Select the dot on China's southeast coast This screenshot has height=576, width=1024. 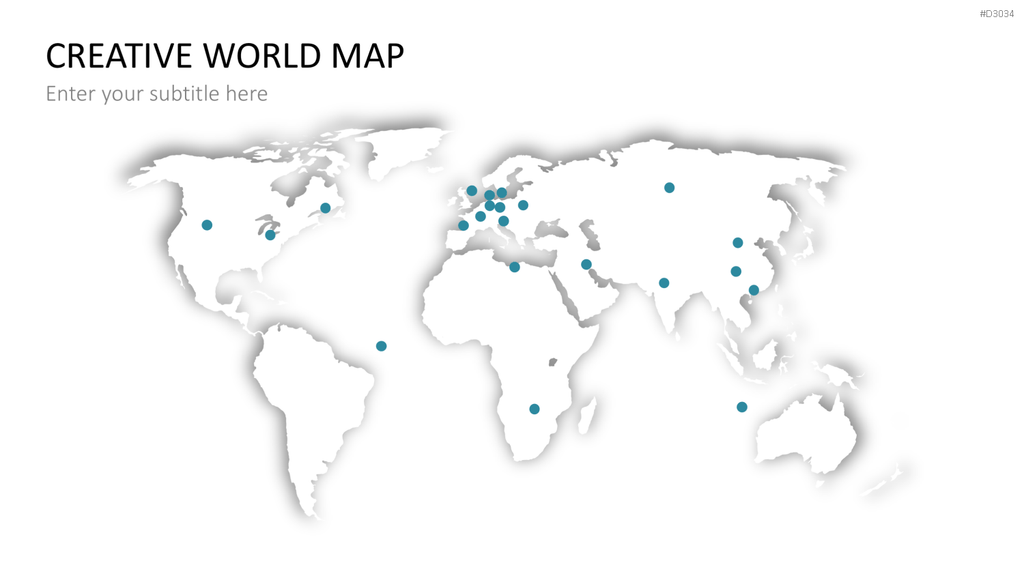coord(754,291)
